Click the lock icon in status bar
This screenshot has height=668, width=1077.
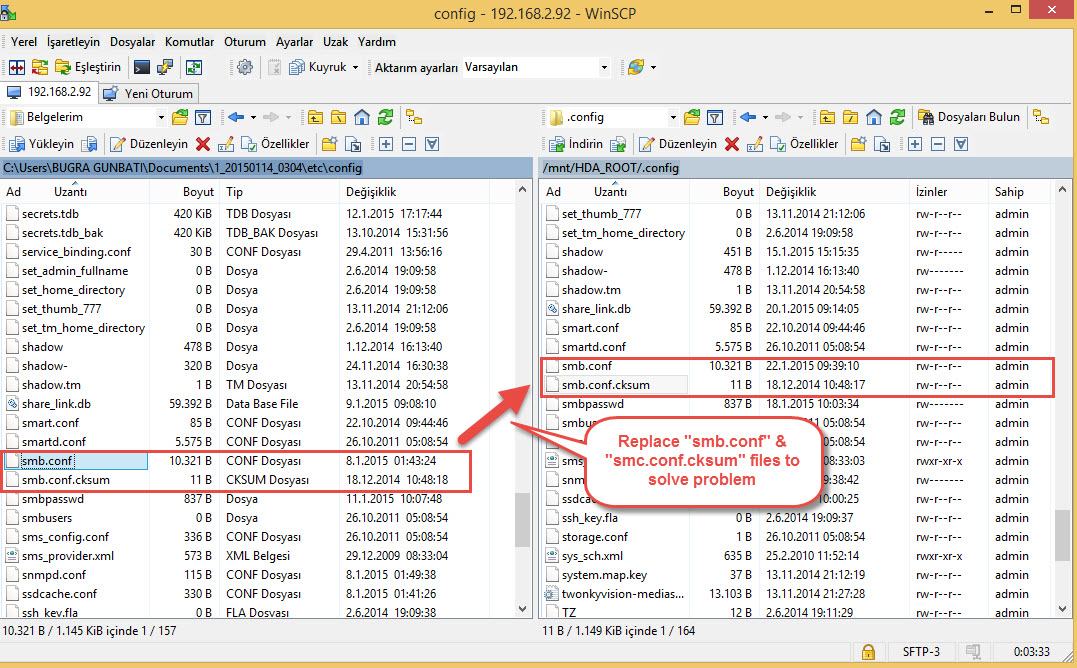pyautogui.click(x=868, y=651)
